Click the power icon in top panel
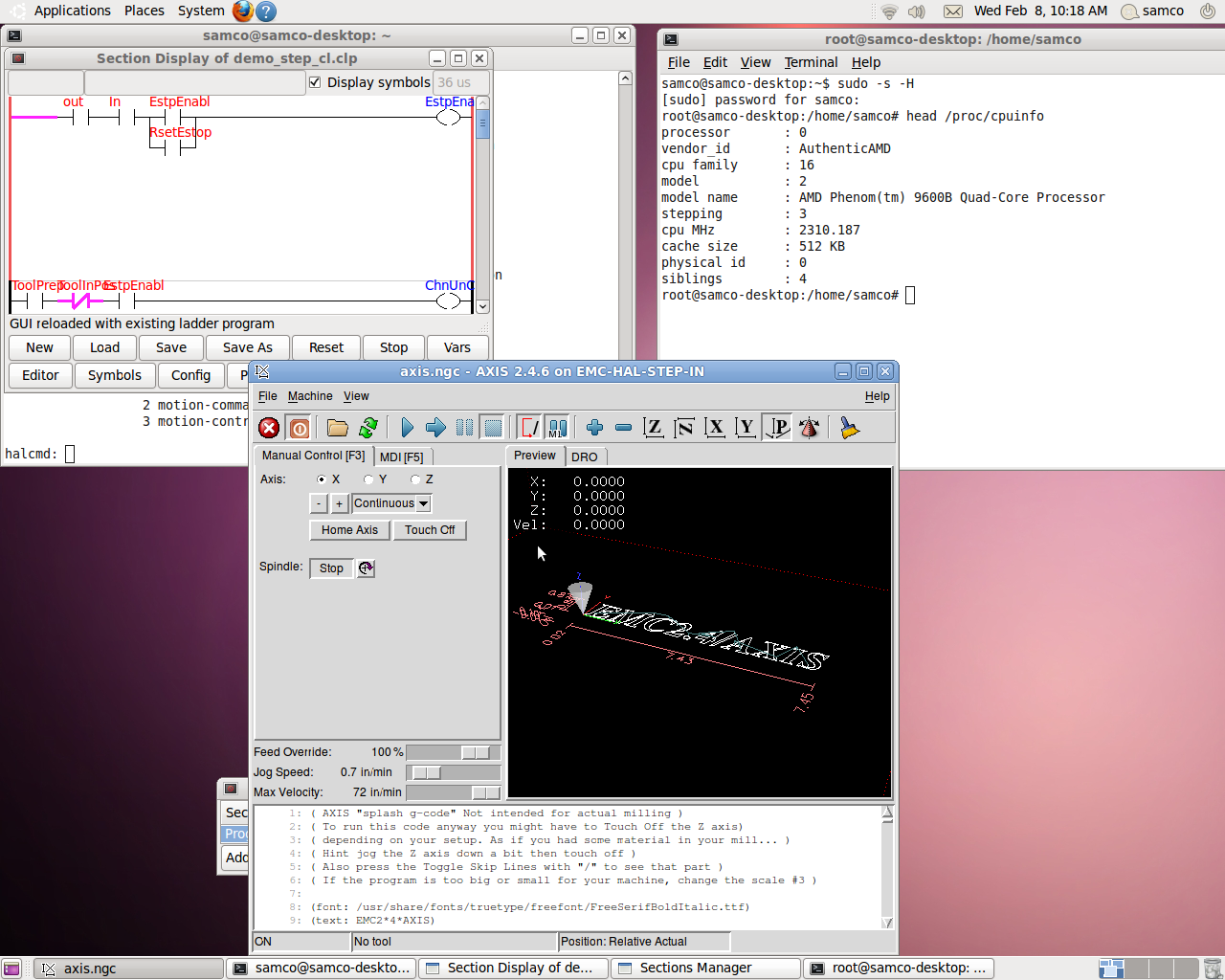The width and height of the screenshot is (1225, 980). click(1207, 11)
